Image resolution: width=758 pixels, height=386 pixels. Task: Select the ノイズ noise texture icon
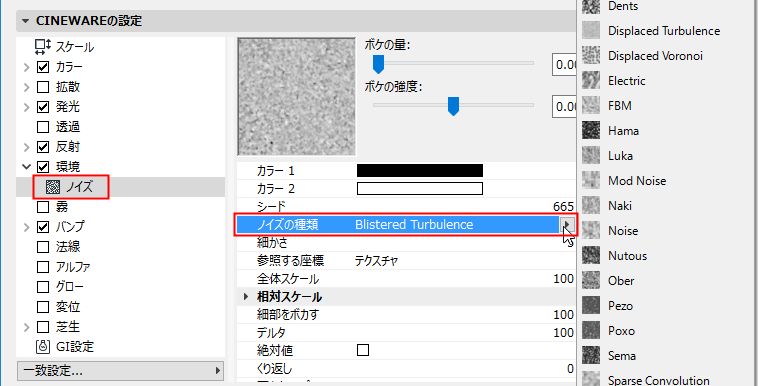coord(53,187)
